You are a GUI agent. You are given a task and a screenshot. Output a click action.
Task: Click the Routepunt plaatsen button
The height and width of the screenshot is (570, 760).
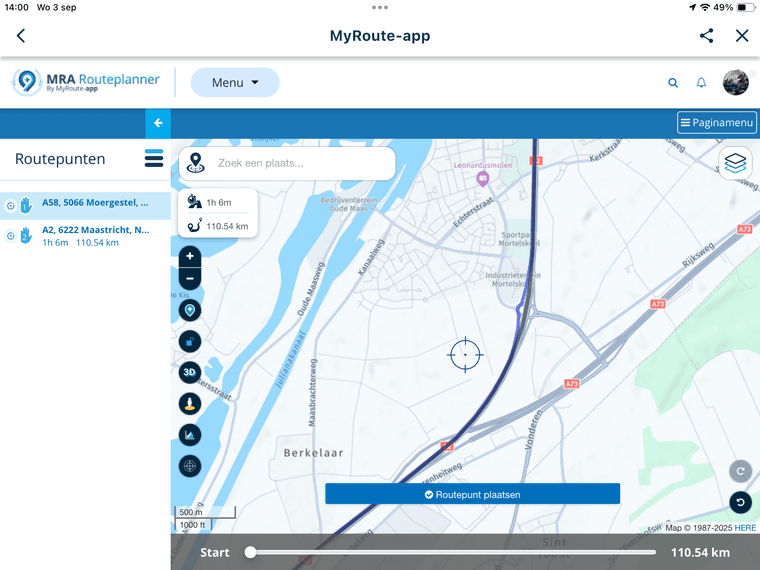[x=473, y=494]
